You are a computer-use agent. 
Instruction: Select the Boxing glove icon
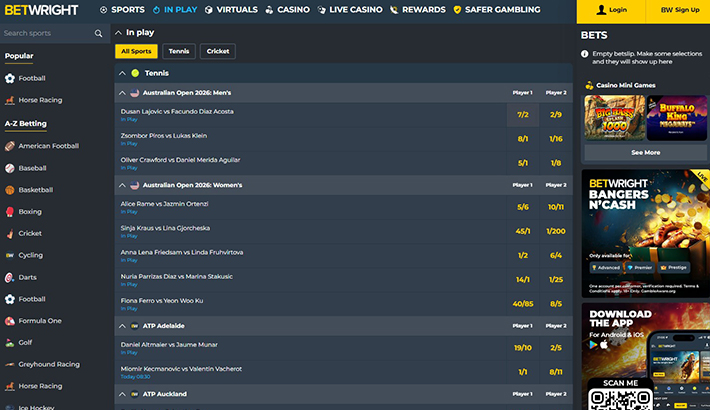pos(10,212)
